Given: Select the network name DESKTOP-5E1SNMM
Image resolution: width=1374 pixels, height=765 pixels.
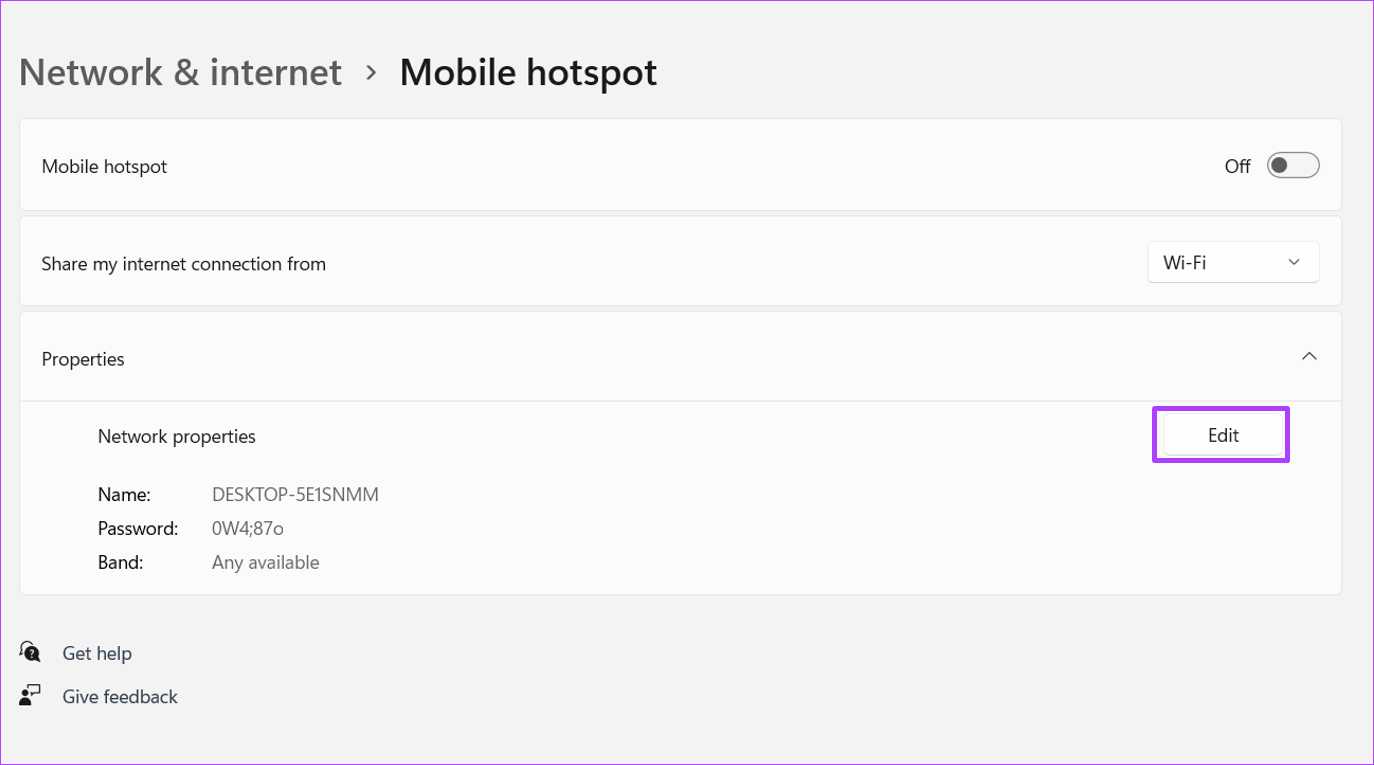Looking at the screenshot, I should coord(295,494).
